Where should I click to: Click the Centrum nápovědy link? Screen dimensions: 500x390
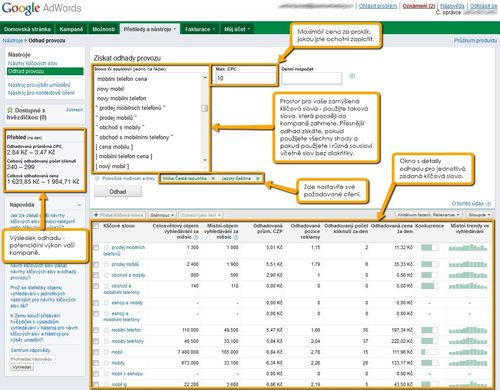click(x=30, y=350)
